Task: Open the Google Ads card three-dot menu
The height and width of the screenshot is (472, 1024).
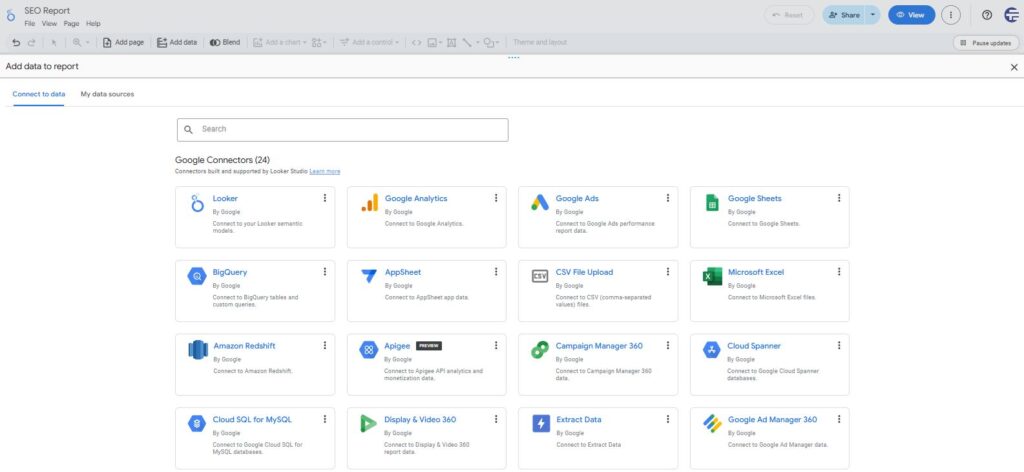Action: (667, 198)
